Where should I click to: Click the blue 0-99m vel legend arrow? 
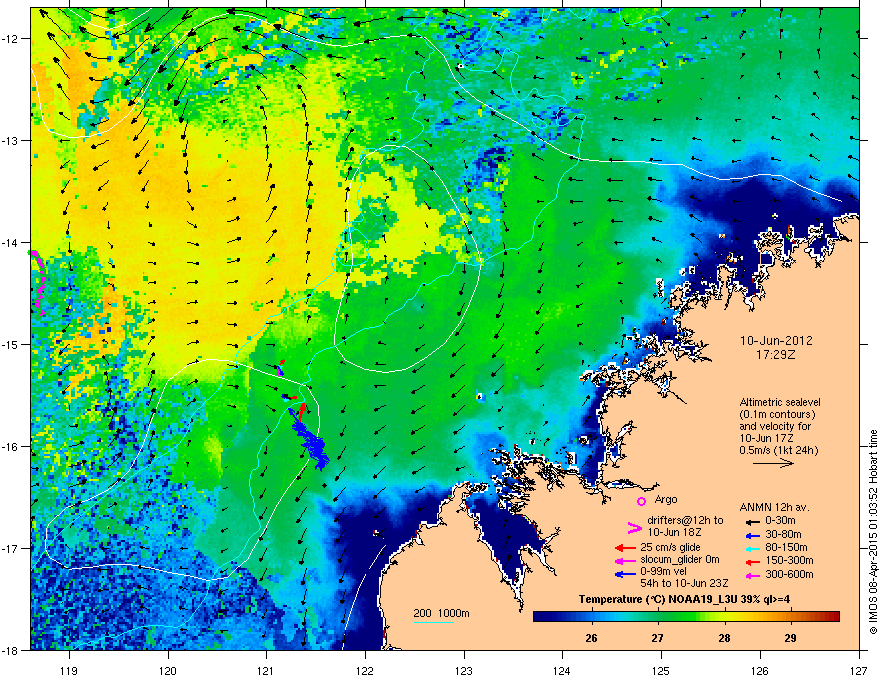point(625,573)
